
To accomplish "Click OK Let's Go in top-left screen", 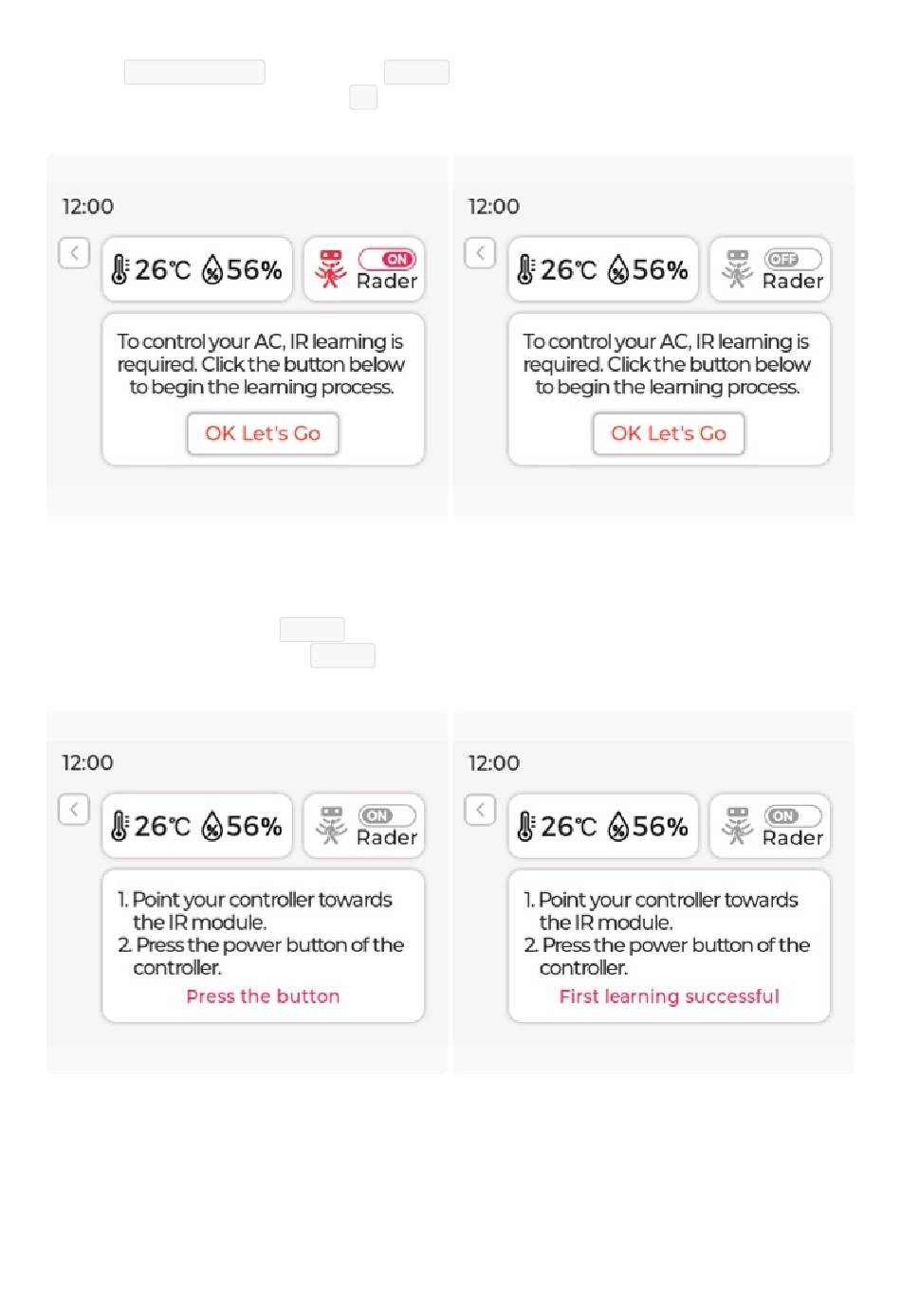I will tap(263, 433).
